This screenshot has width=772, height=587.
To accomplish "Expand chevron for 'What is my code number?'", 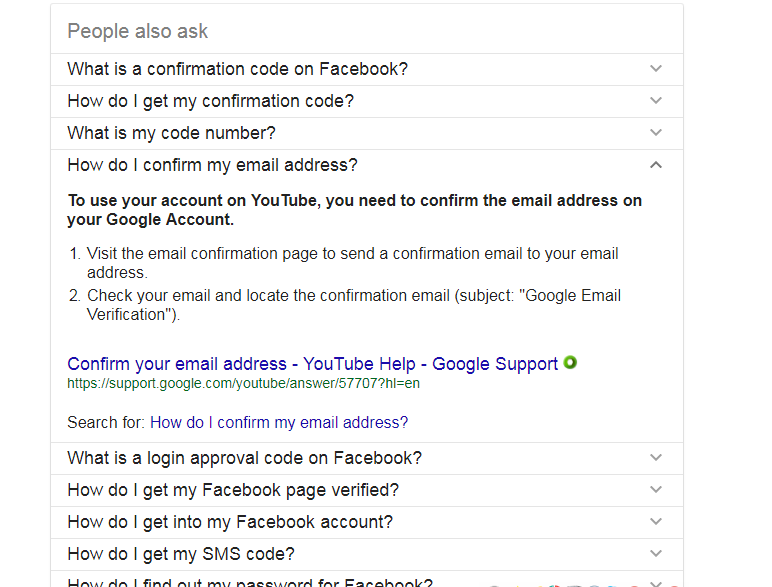I will click(656, 132).
